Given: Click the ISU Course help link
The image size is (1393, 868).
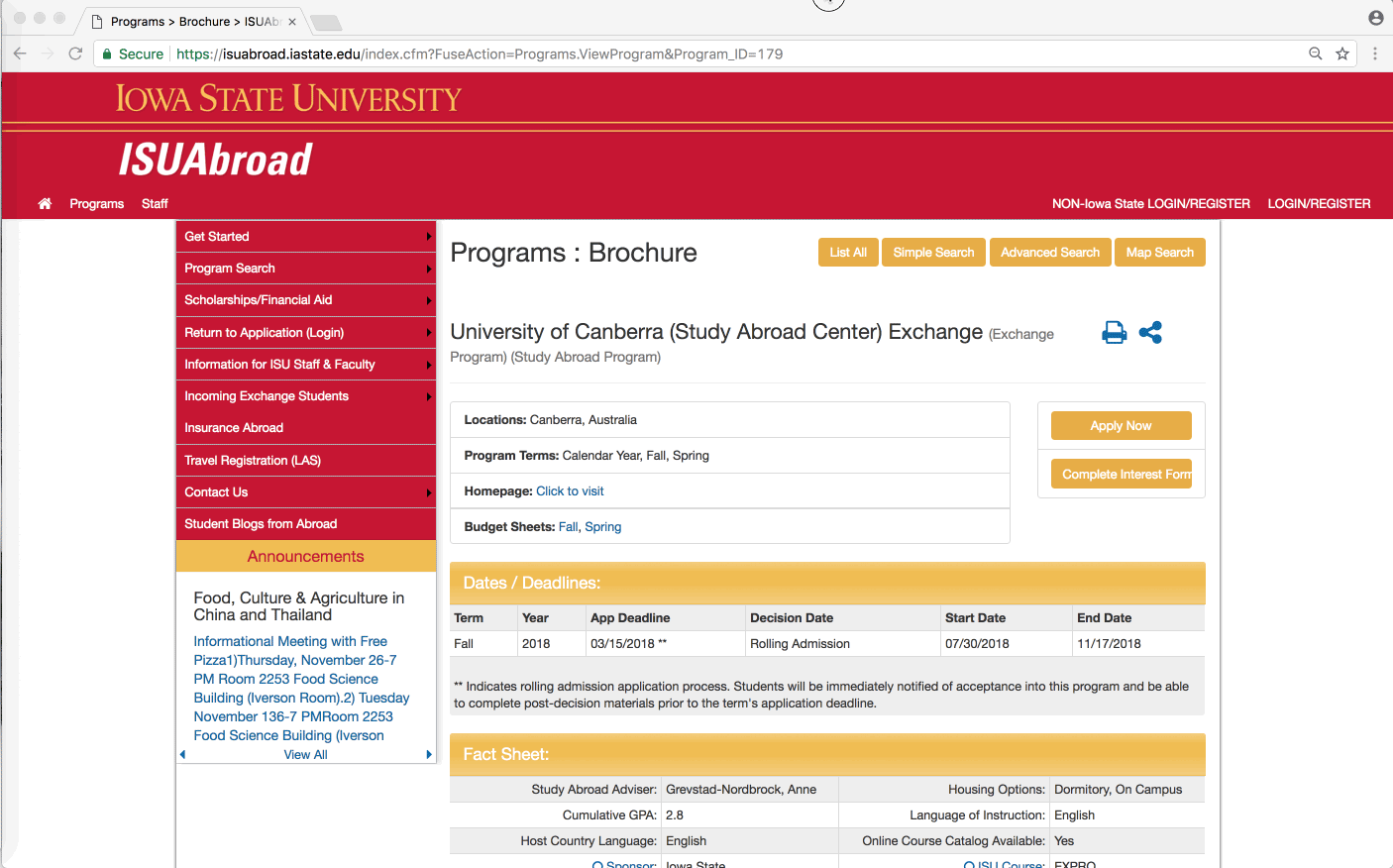Looking at the screenshot, I should pos(1005,865).
